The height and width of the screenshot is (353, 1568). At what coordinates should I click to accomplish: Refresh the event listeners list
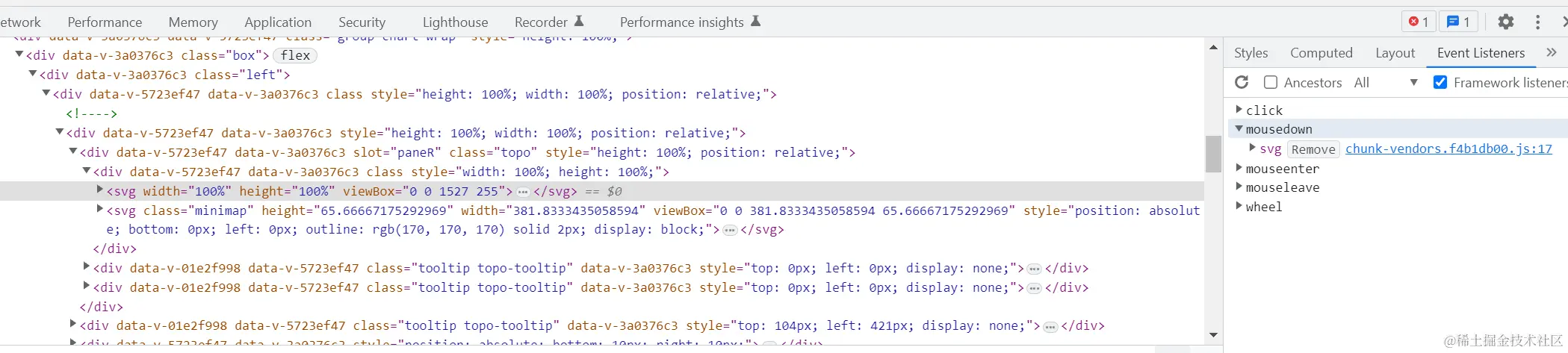(1242, 82)
